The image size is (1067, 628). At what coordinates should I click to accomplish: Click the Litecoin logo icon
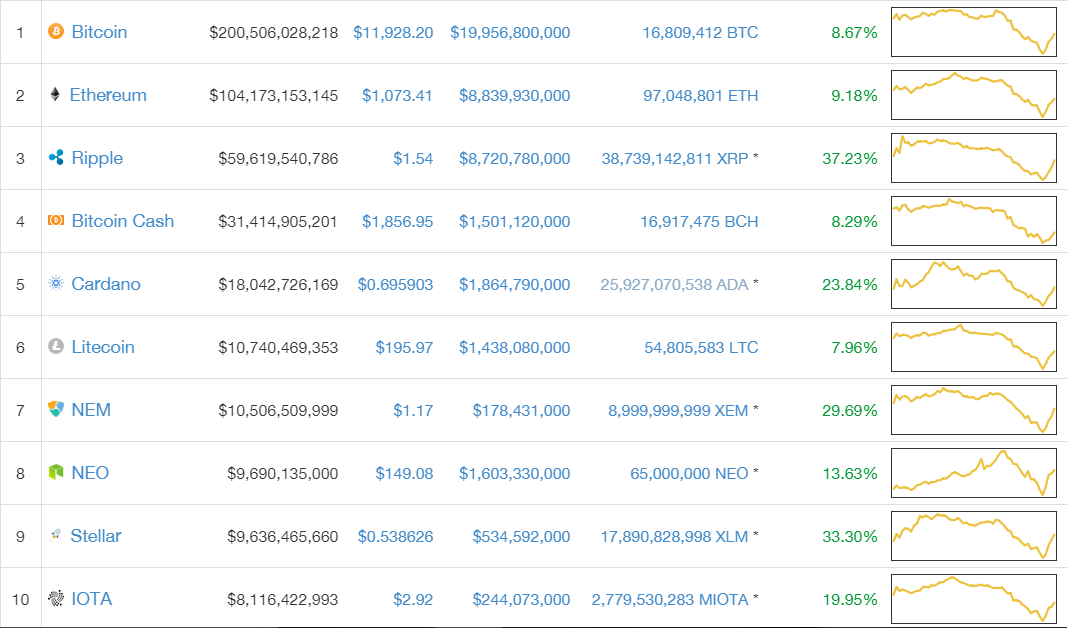(56, 346)
